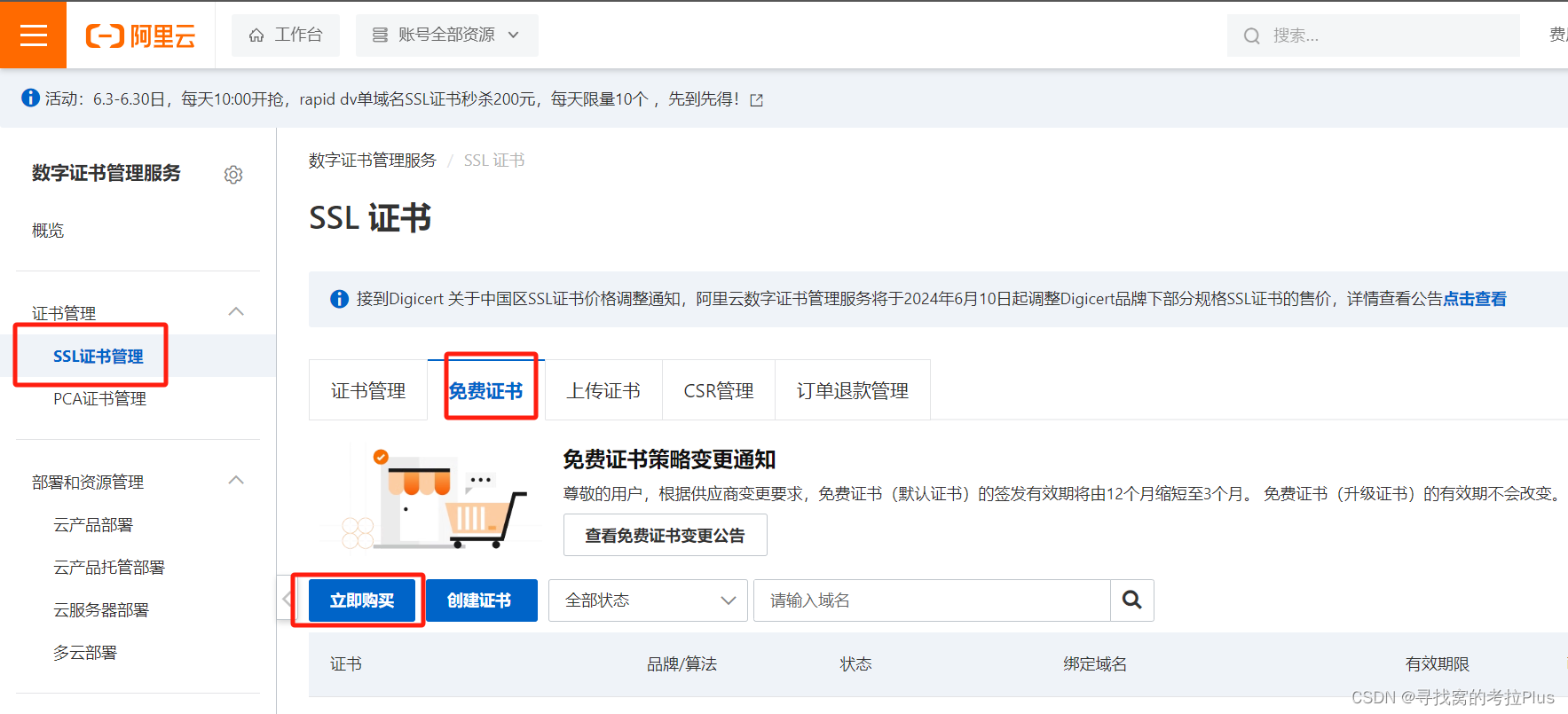The height and width of the screenshot is (714, 1568).
Task: Open PCA证书管理 in the sidebar
Action: pyautogui.click(x=99, y=398)
